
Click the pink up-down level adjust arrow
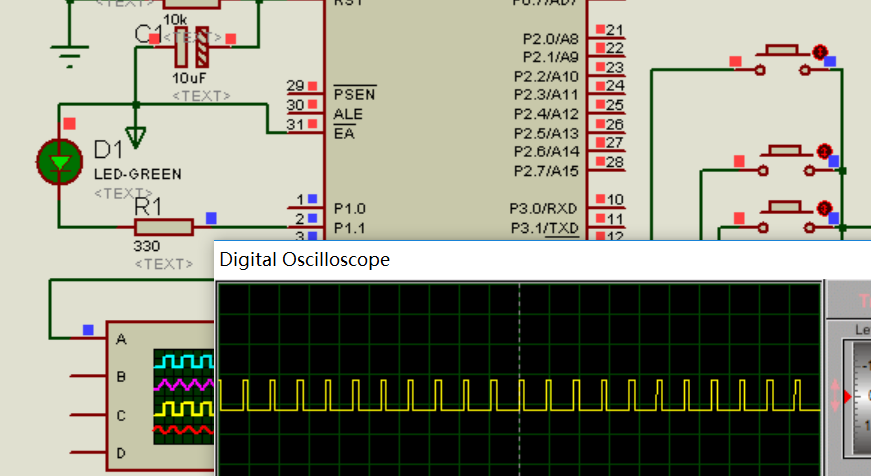point(835,395)
